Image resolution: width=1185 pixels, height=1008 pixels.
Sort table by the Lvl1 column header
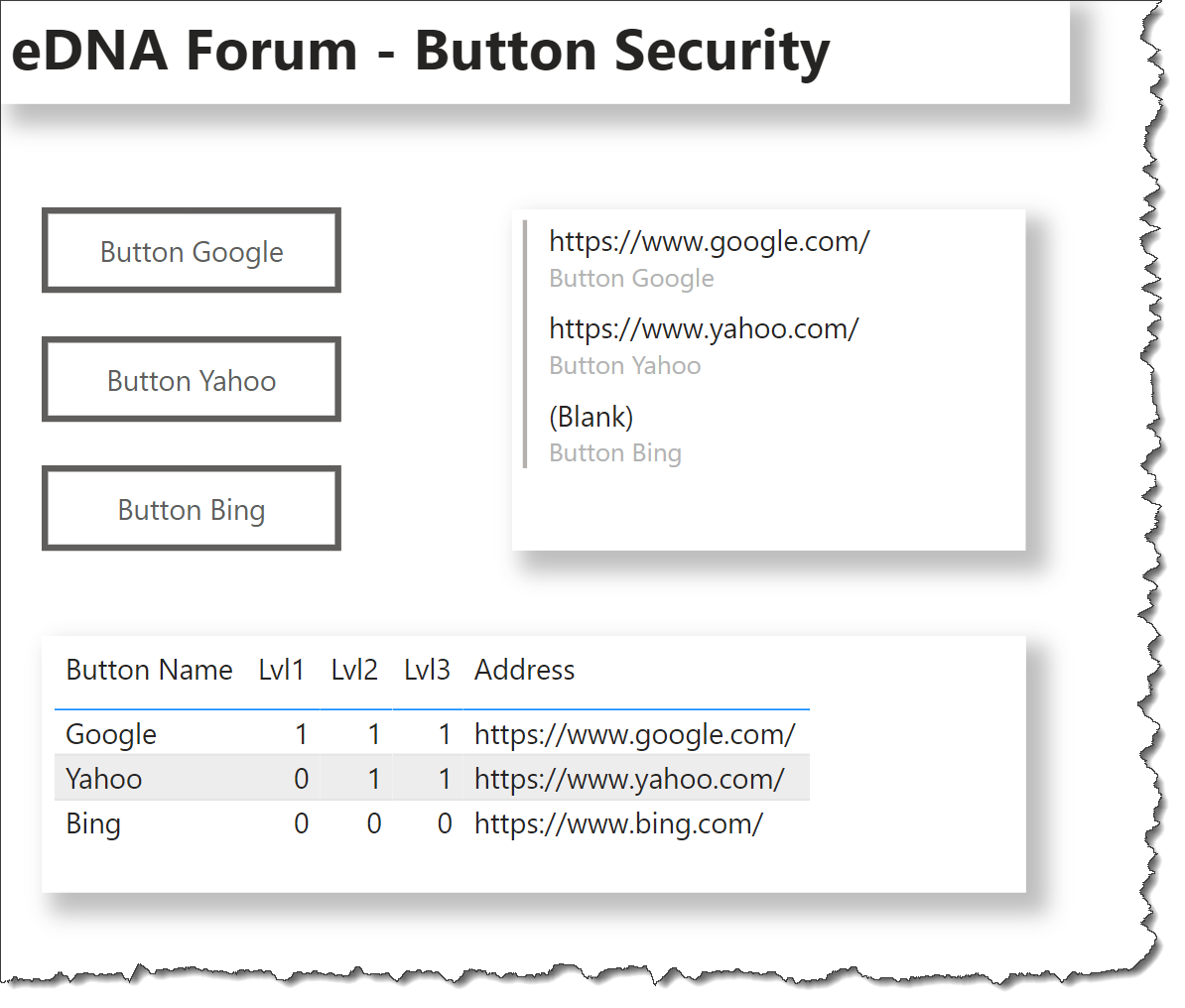[281, 671]
